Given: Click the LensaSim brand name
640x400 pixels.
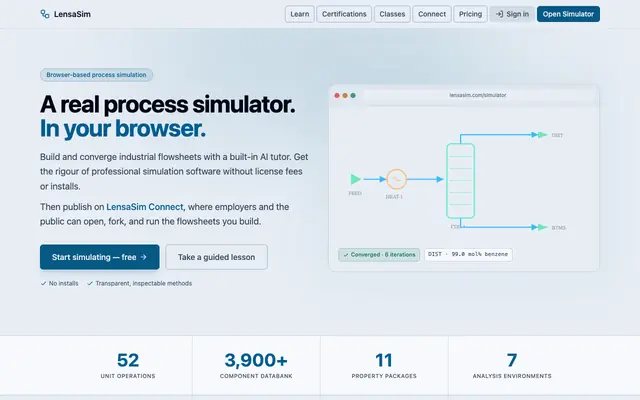Looking at the screenshot, I should click(72, 14).
